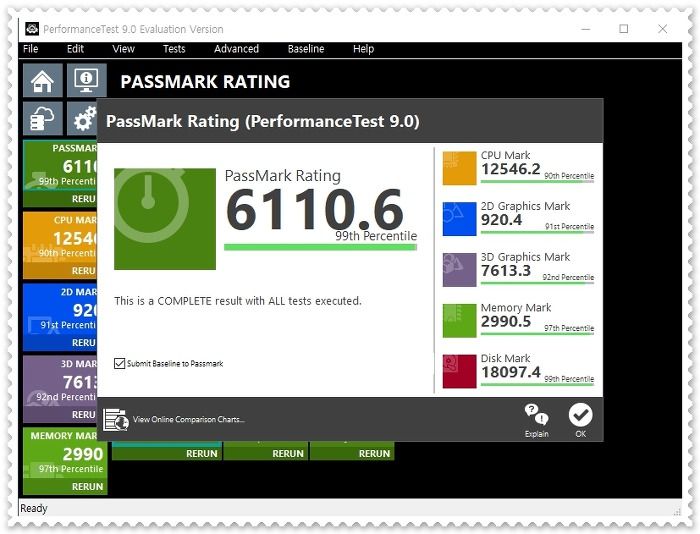Follow View Online Comparison Charts link
The width and height of the screenshot is (700, 534).
click(188, 420)
